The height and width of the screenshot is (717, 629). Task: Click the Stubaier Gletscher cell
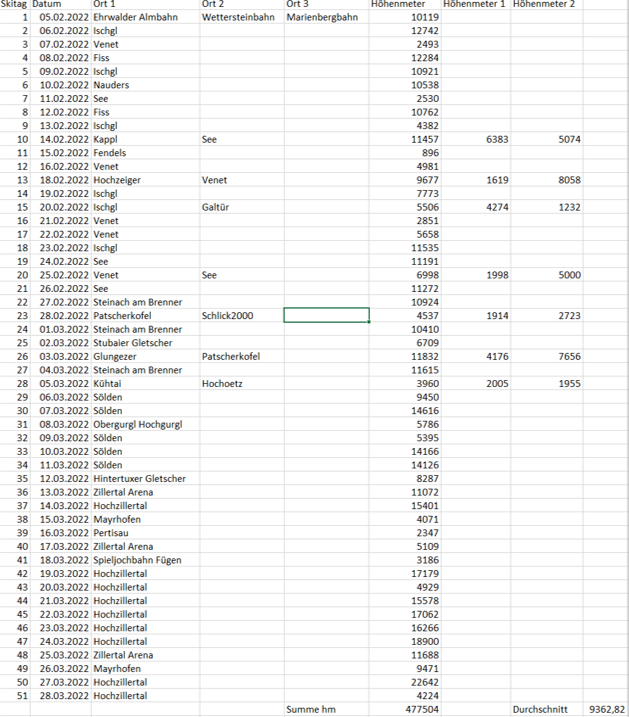point(133,343)
